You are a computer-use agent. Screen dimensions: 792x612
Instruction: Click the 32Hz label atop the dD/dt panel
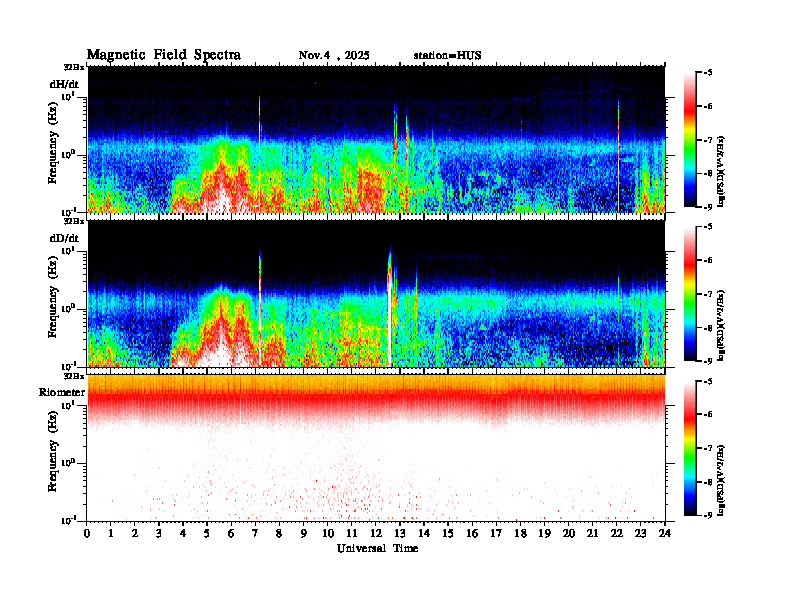tap(74, 221)
